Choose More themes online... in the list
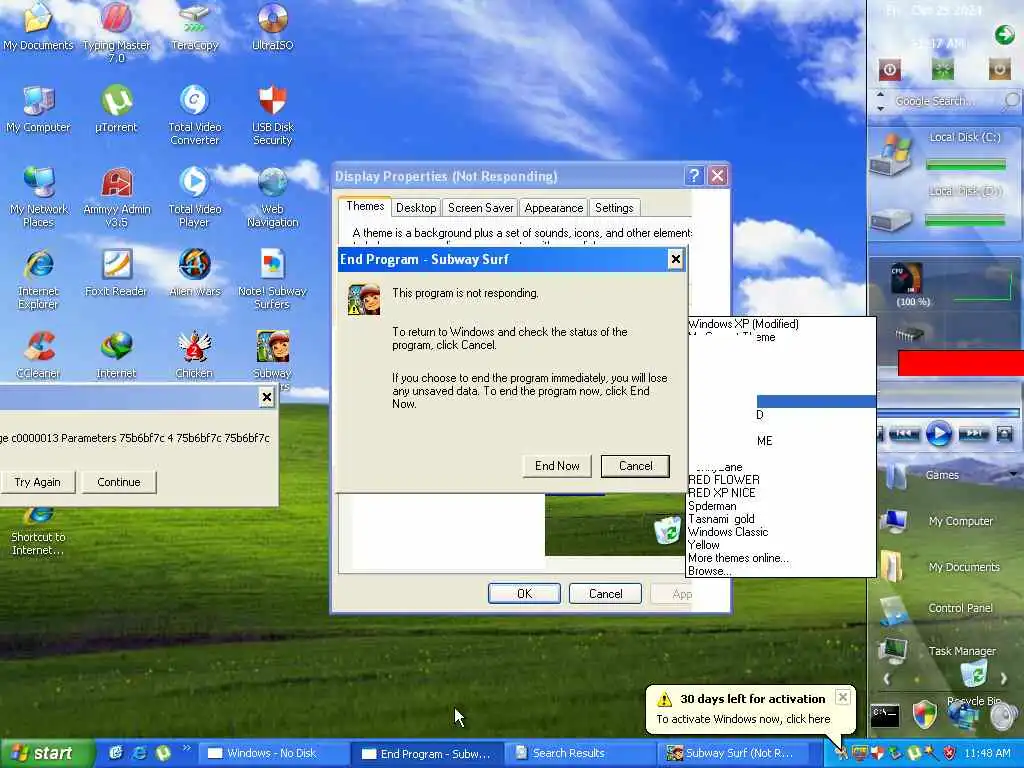This screenshot has width=1024, height=768. point(781,558)
